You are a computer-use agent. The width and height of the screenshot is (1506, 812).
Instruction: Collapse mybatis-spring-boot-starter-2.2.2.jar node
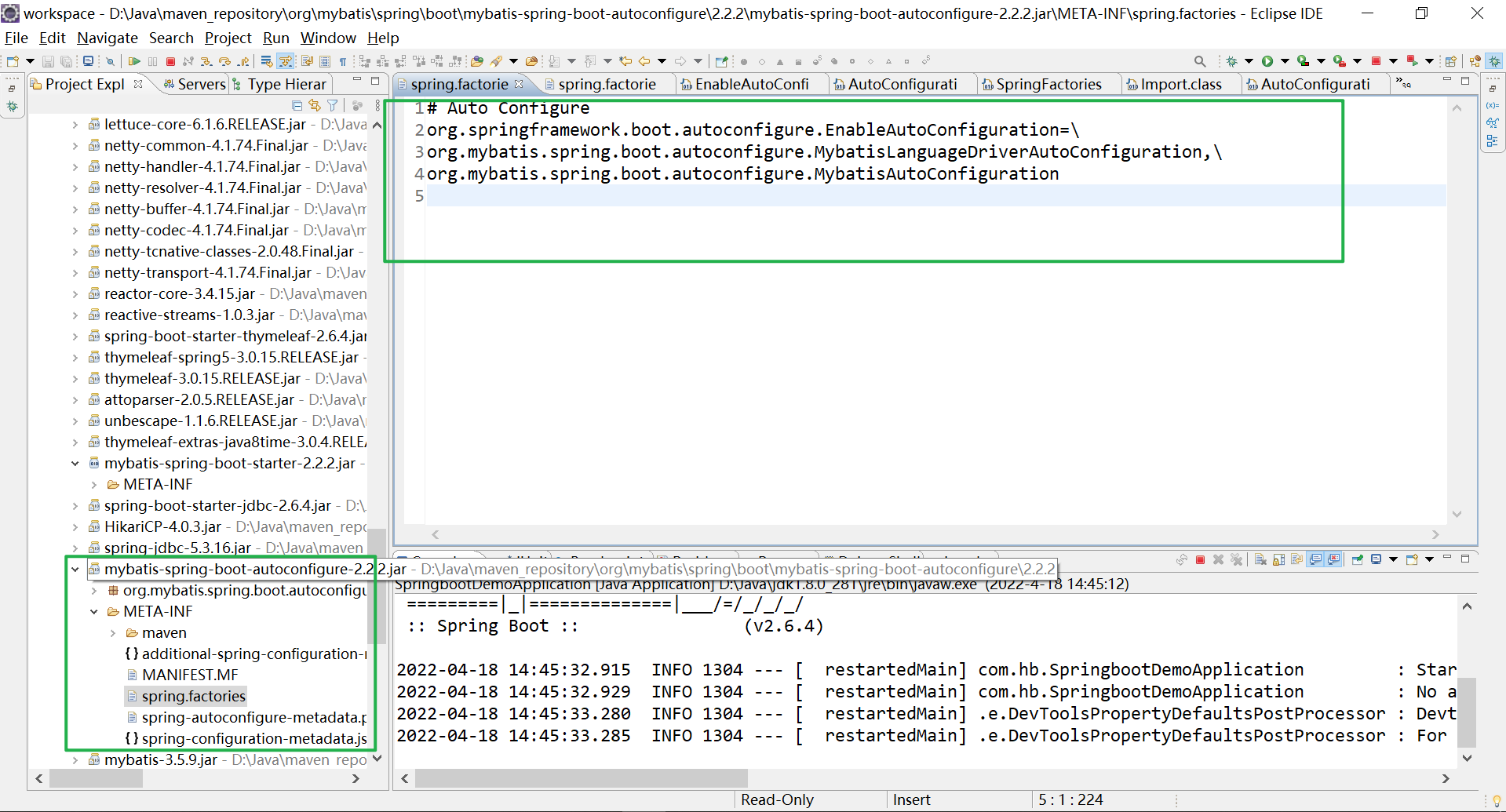click(x=75, y=464)
